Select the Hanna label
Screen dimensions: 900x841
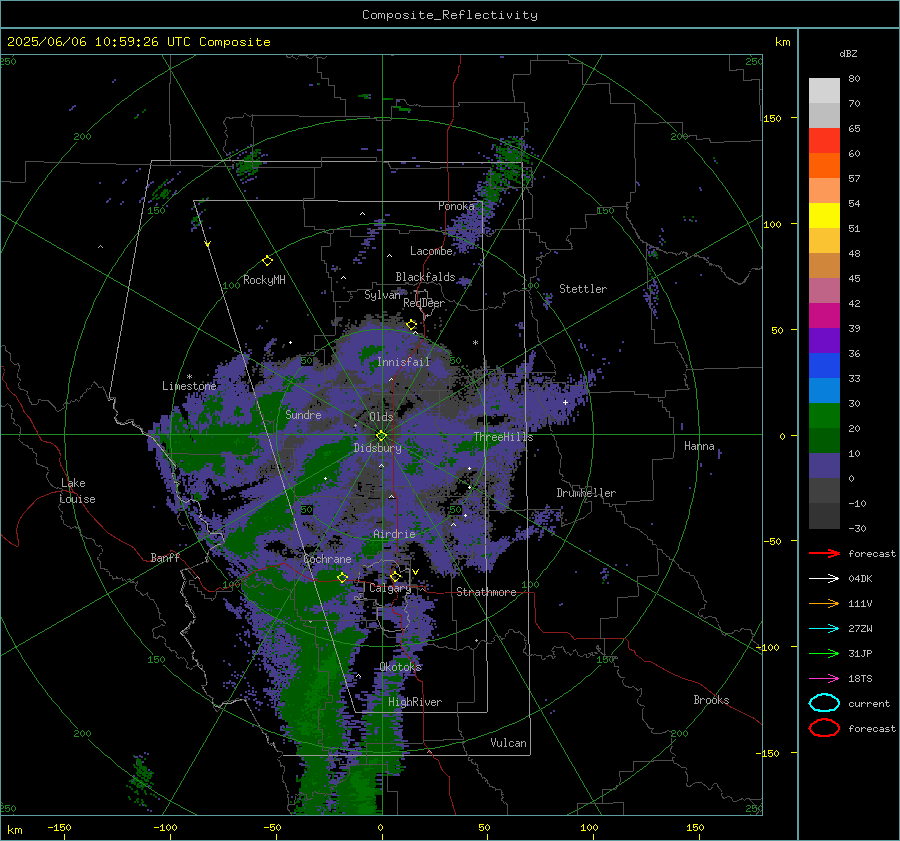tap(699, 446)
